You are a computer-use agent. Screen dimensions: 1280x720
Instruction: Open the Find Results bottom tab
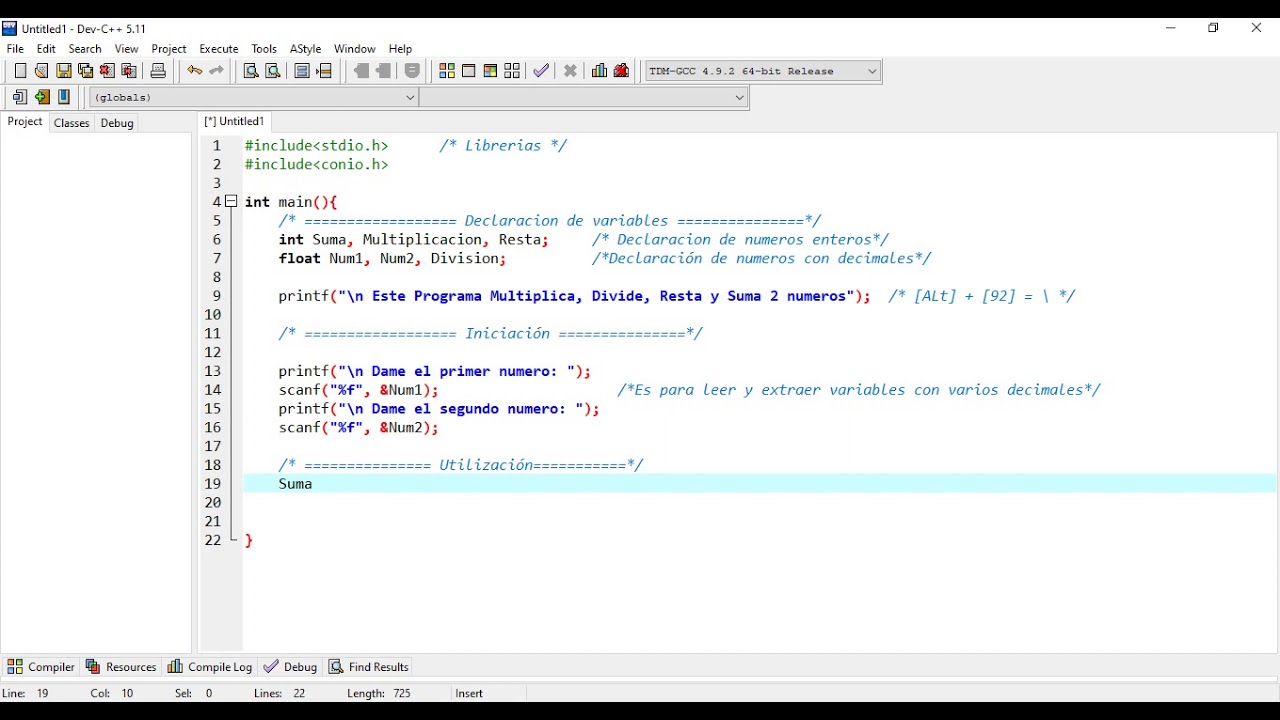[x=369, y=667]
